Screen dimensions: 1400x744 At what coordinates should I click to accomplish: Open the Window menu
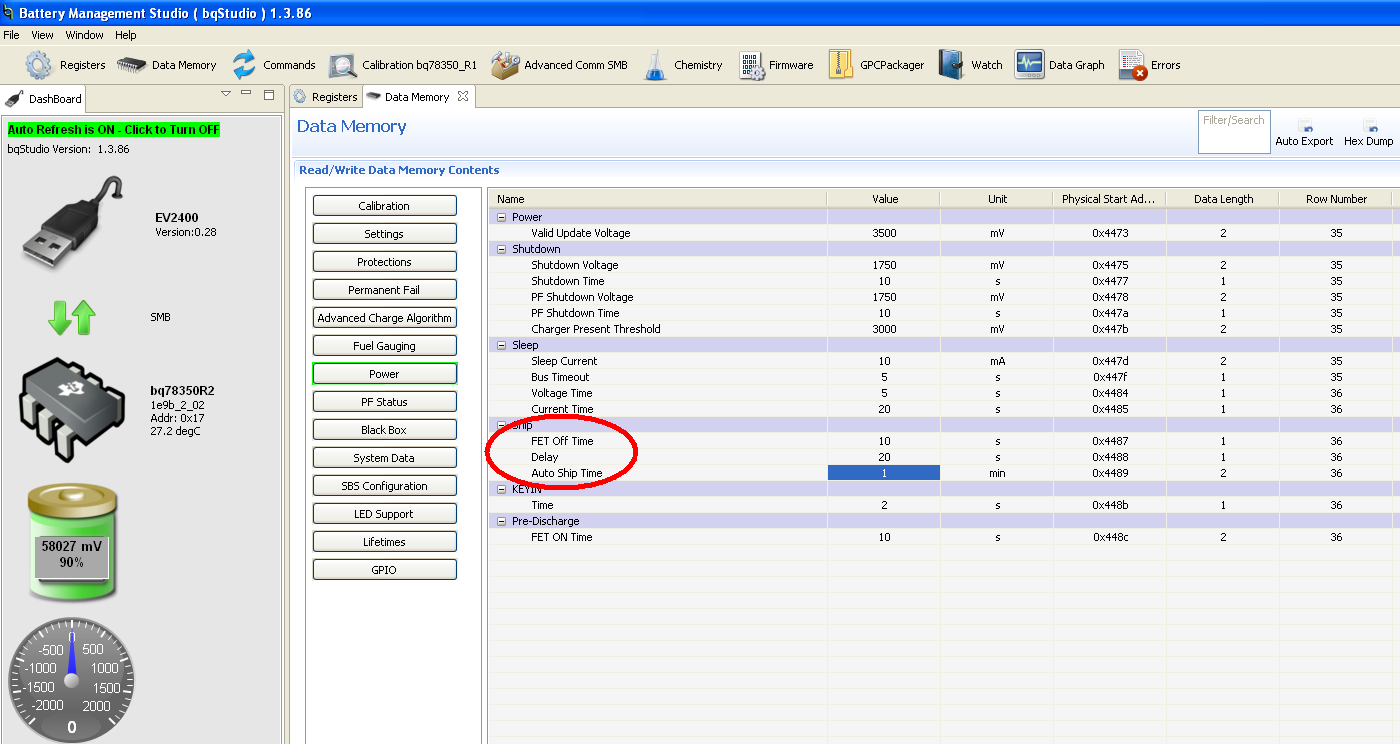85,35
